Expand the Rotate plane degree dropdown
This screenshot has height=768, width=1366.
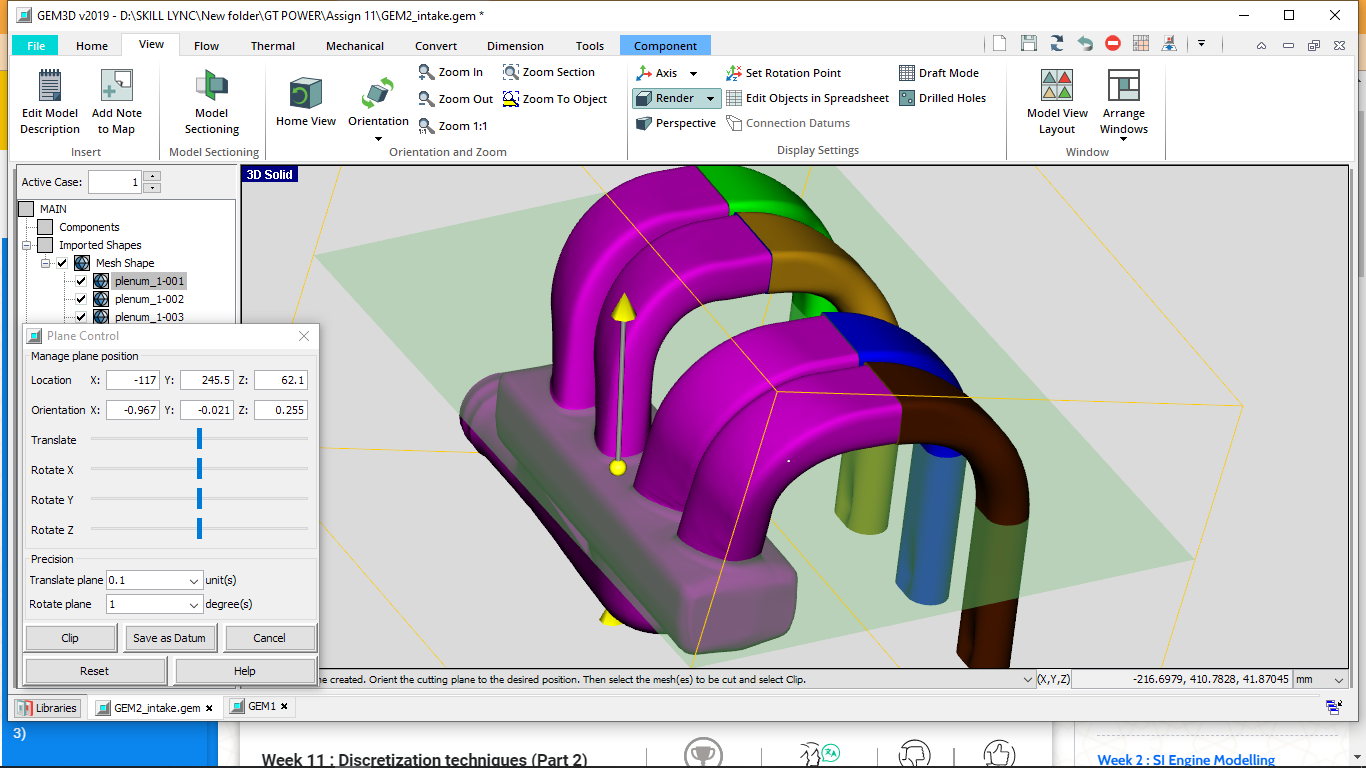tap(194, 604)
